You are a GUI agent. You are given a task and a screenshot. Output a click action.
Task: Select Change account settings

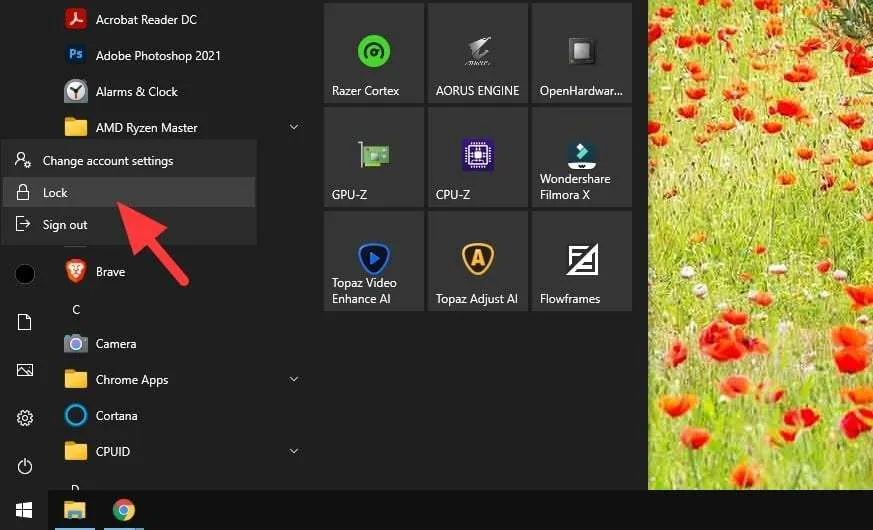(x=129, y=161)
